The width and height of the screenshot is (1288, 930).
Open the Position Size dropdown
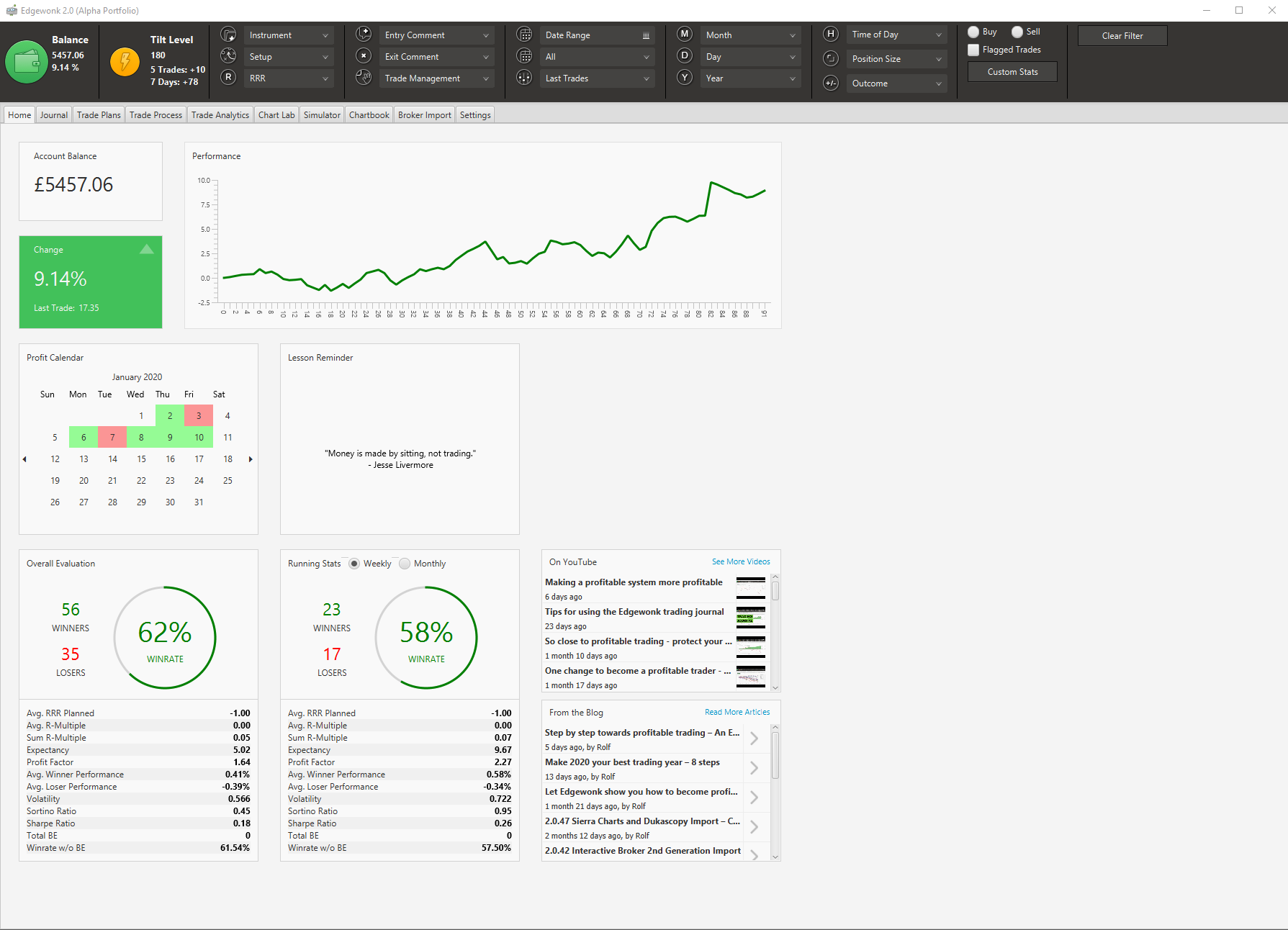click(897, 59)
